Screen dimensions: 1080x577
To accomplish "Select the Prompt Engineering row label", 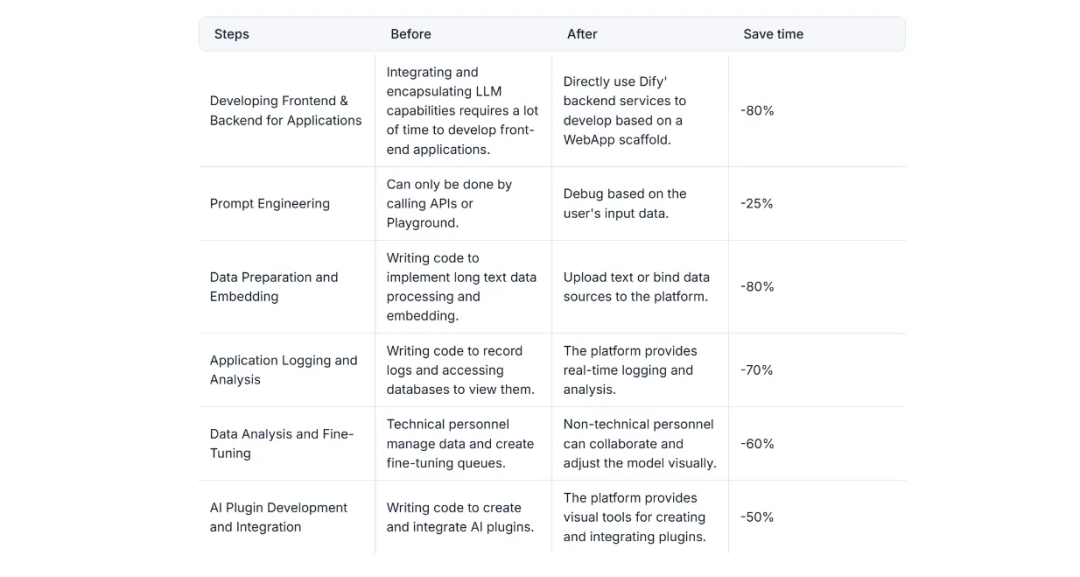I will 270,204.
